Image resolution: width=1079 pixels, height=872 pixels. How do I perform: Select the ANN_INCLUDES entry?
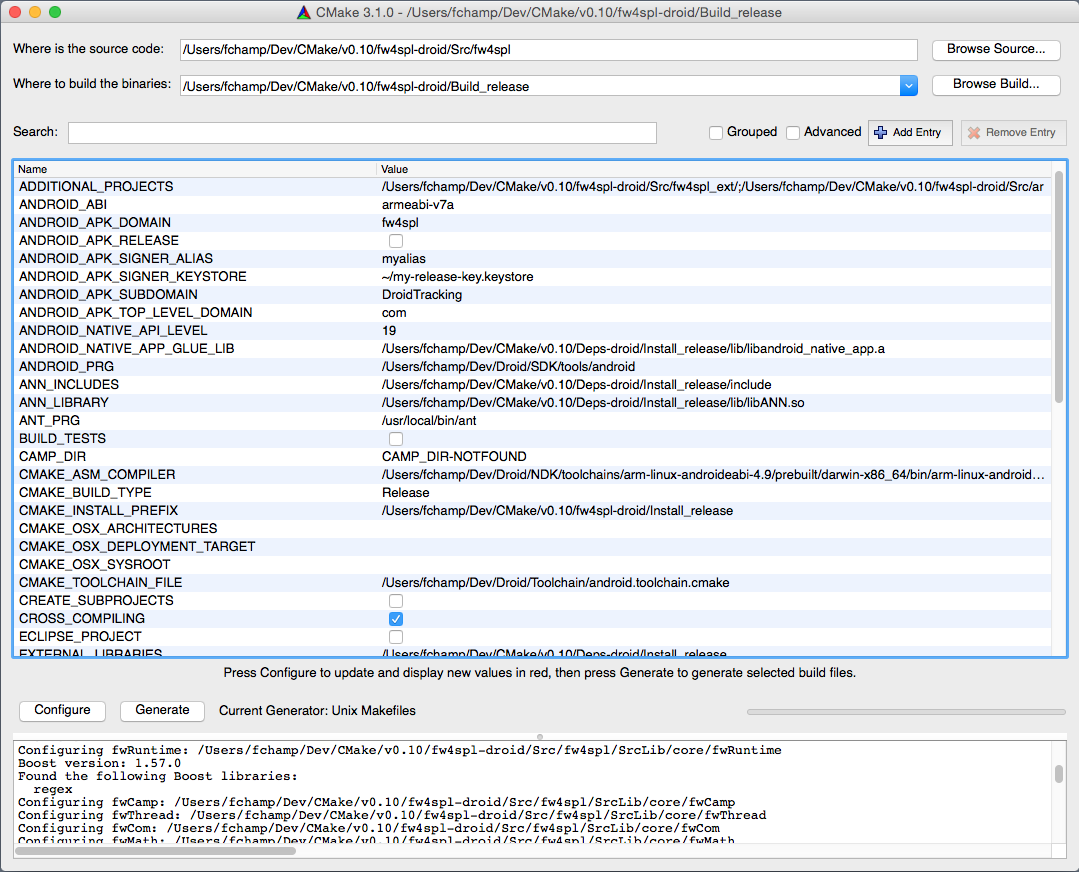coord(69,385)
